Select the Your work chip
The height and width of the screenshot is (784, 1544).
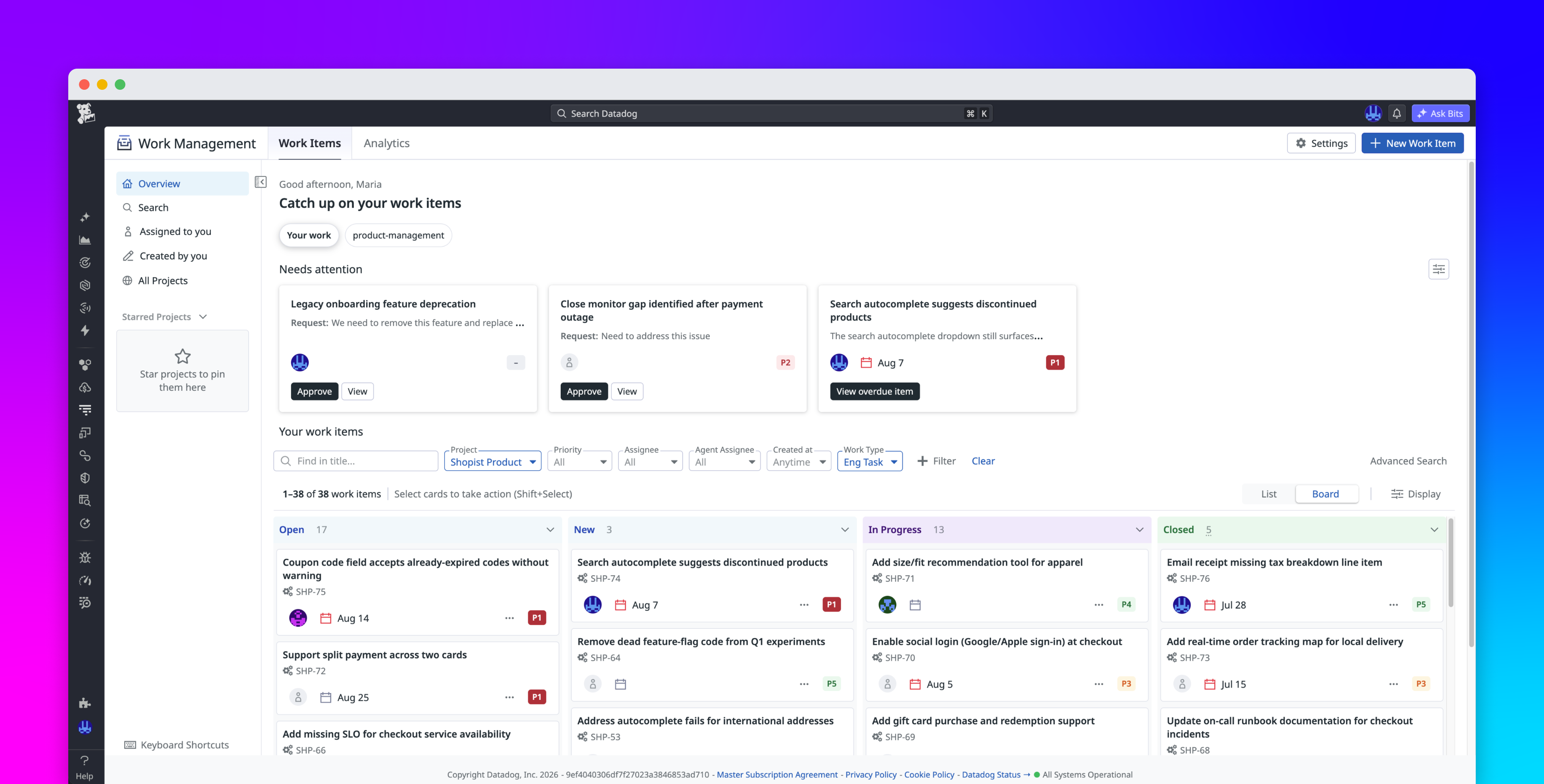click(x=309, y=235)
